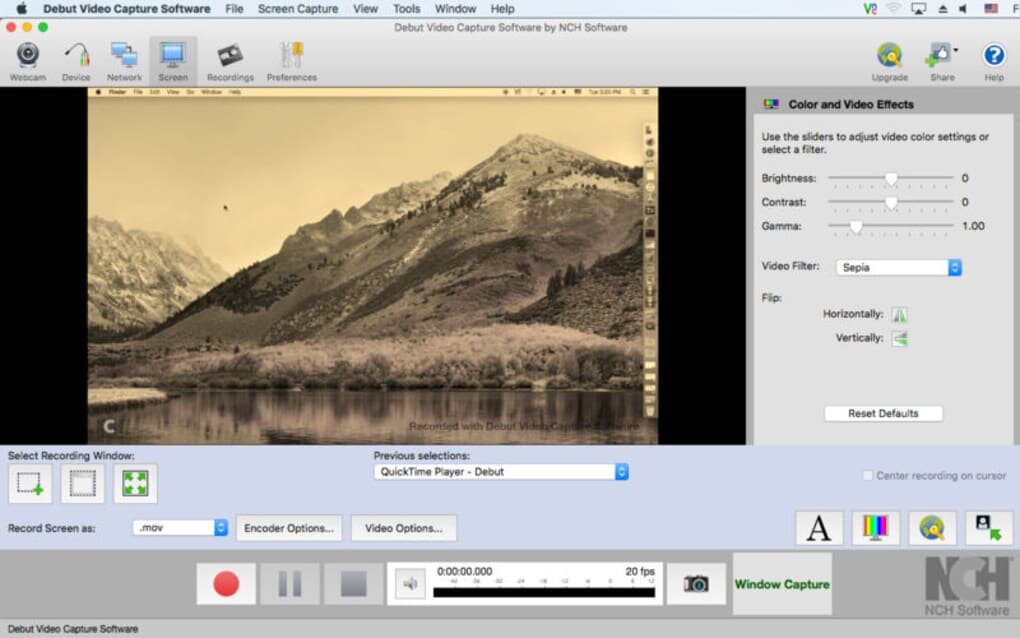This screenshot has width=1020, height=638.
Task: Flip the video vertically
Action: 898,337
